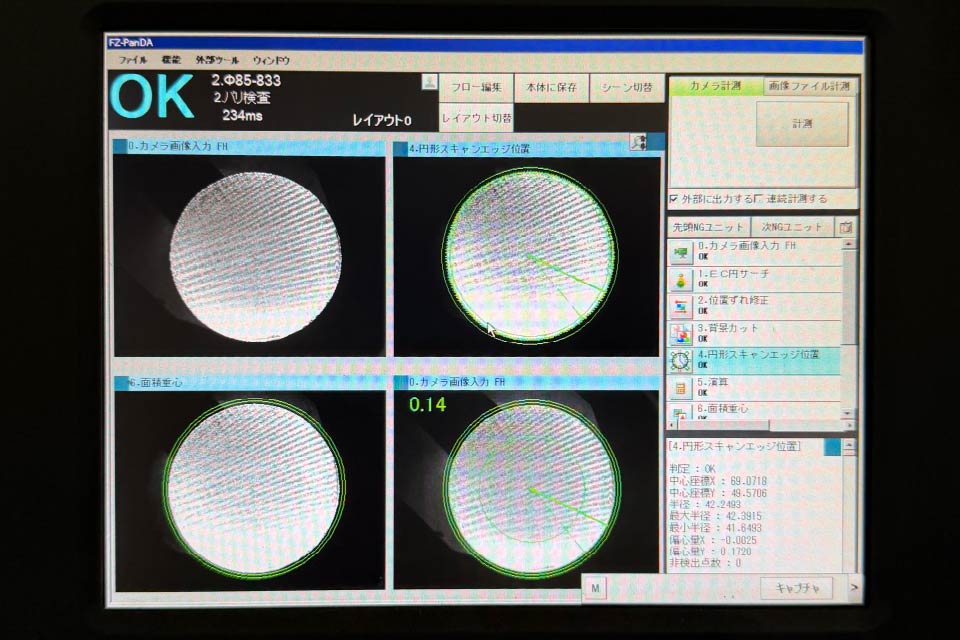Click the magnifier icon on top-right image pane

[638, 143]
